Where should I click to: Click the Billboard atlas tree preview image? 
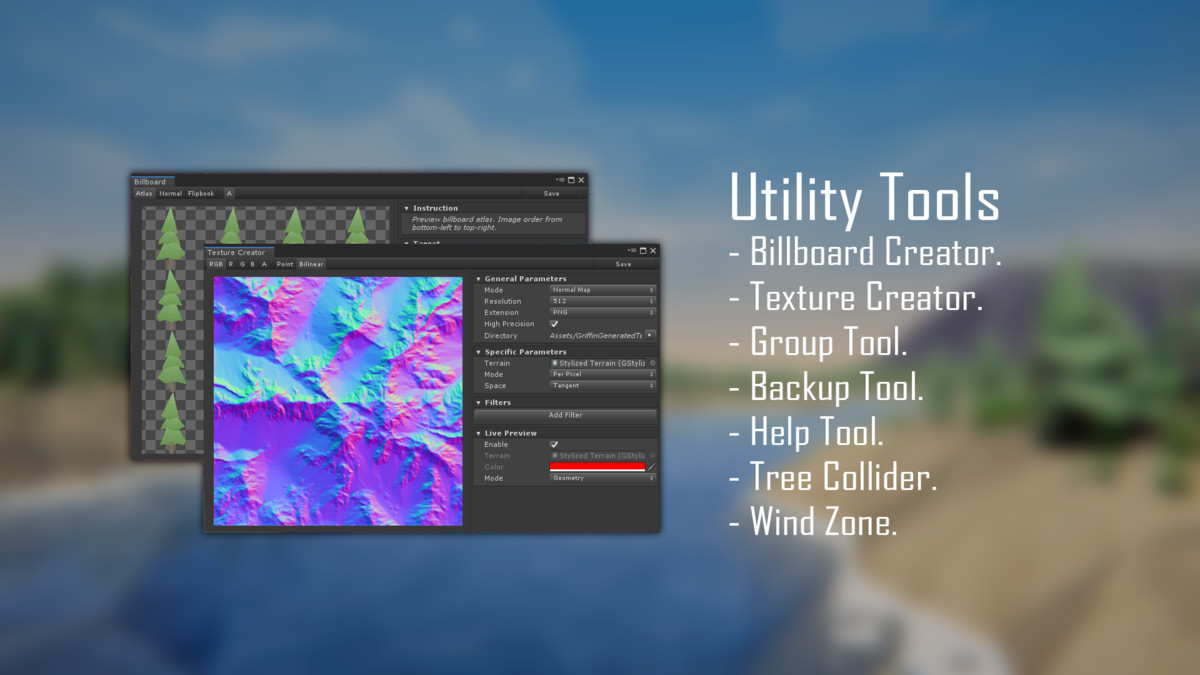click(172, 330)
